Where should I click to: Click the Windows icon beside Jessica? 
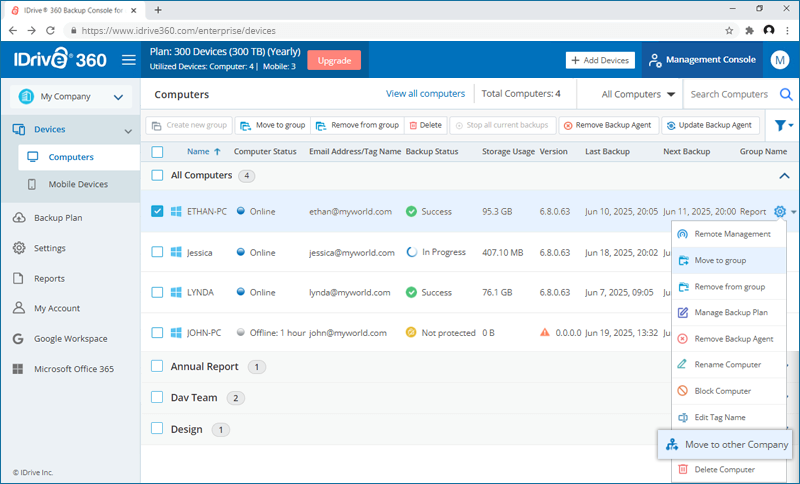[x=176, y=252]
